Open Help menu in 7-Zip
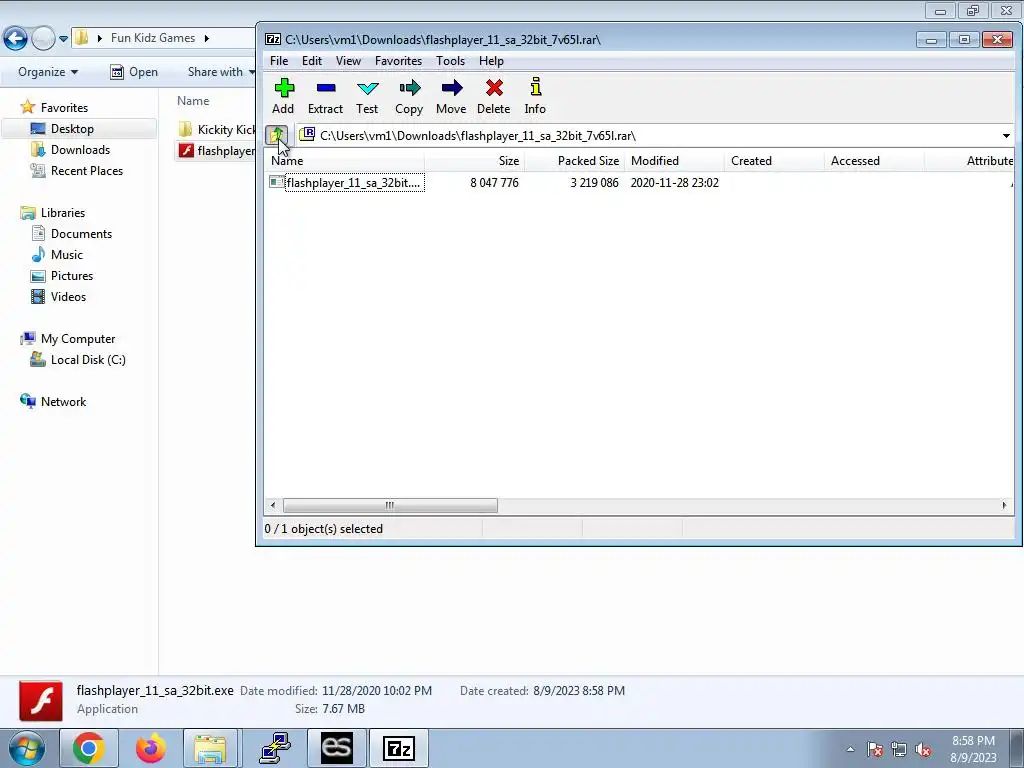Viewport: 1024px width, 768px height. (491, 61)
